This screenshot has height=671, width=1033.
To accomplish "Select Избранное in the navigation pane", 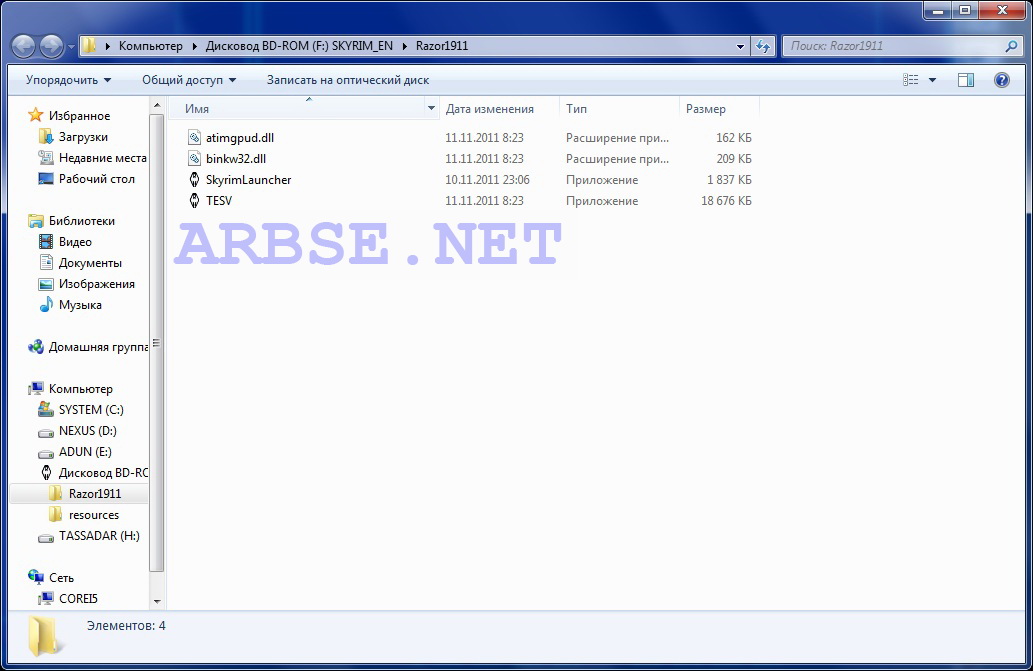I will coord(80,116).
